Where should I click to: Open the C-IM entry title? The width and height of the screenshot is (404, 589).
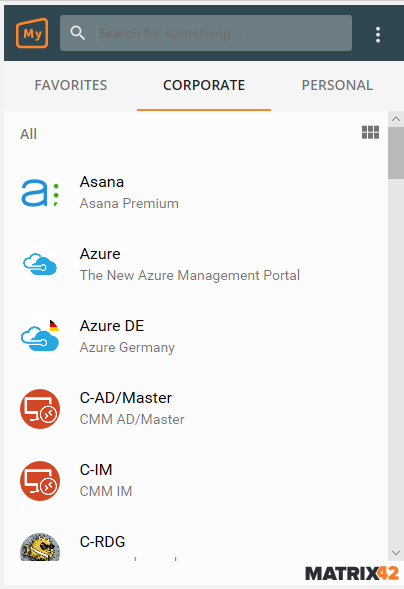pyautogui.click(x=96, y=470)
